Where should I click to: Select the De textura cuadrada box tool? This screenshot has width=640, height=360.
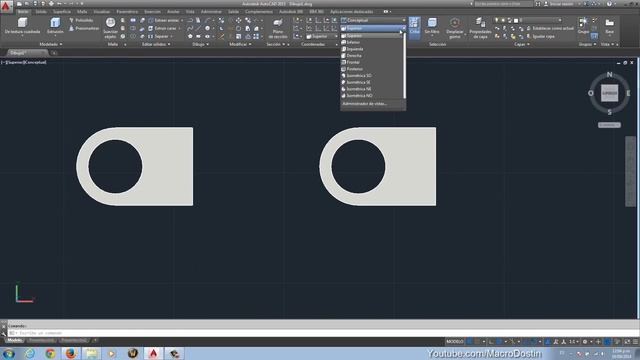(22, 26)
